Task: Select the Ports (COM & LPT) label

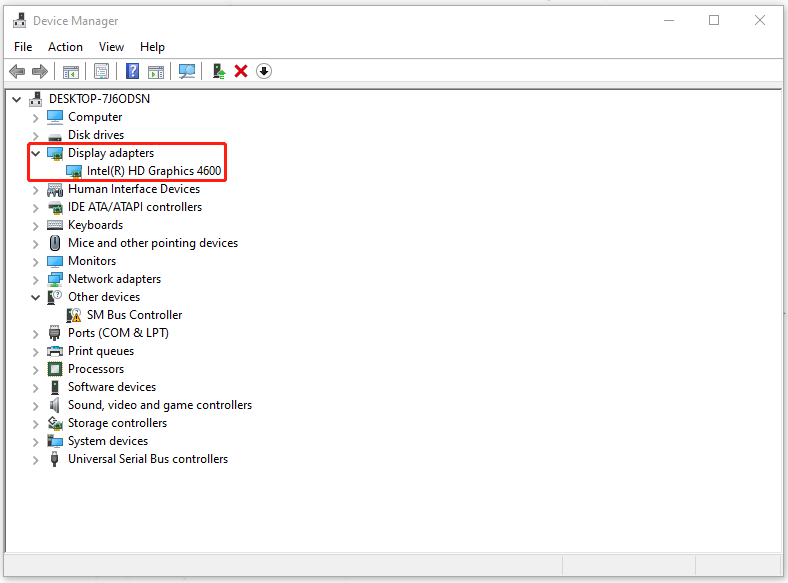Action: pyautogui.click(x=119, y=333)
